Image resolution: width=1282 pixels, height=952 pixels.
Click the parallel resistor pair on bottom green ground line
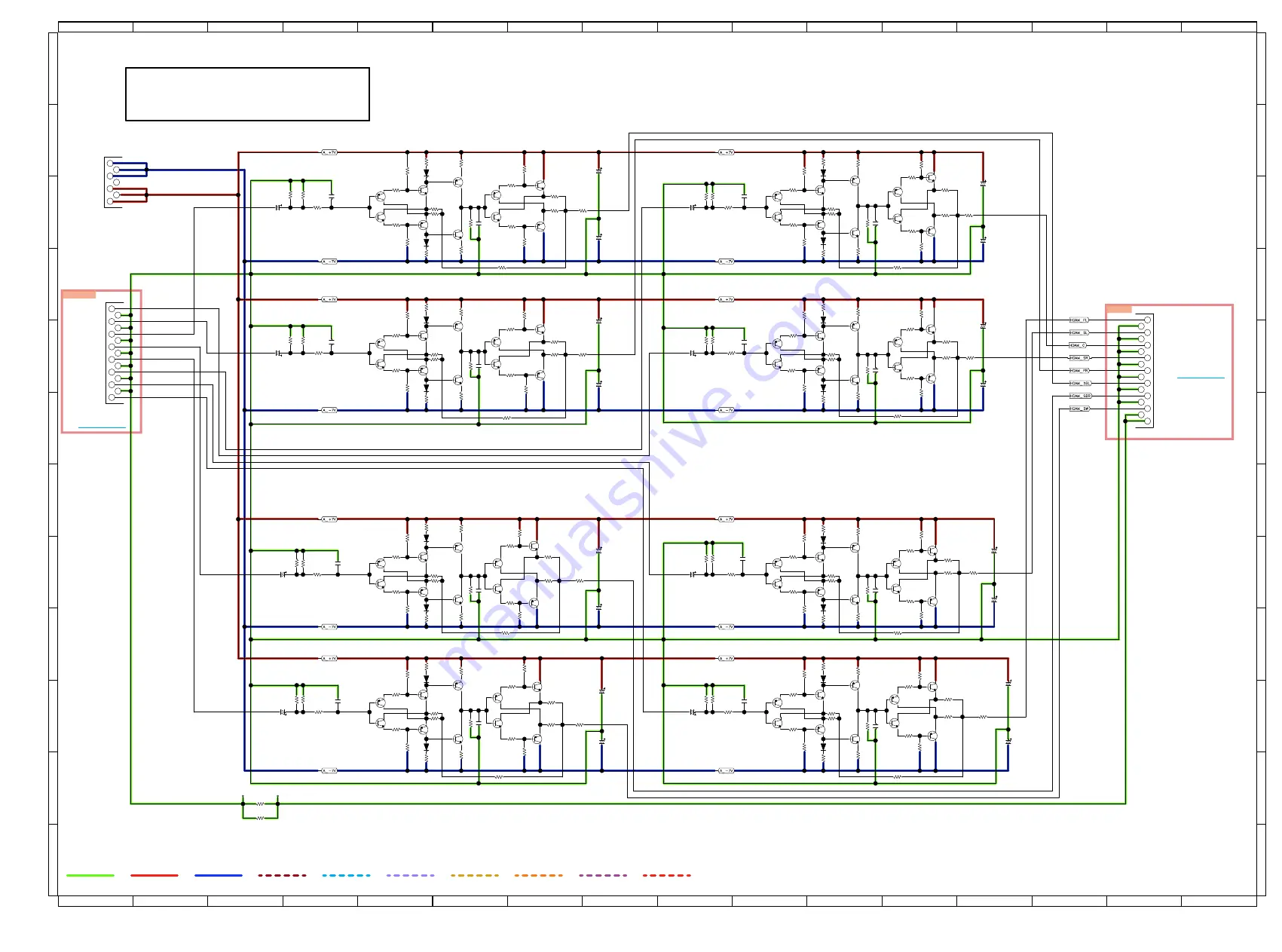(260, 810)
